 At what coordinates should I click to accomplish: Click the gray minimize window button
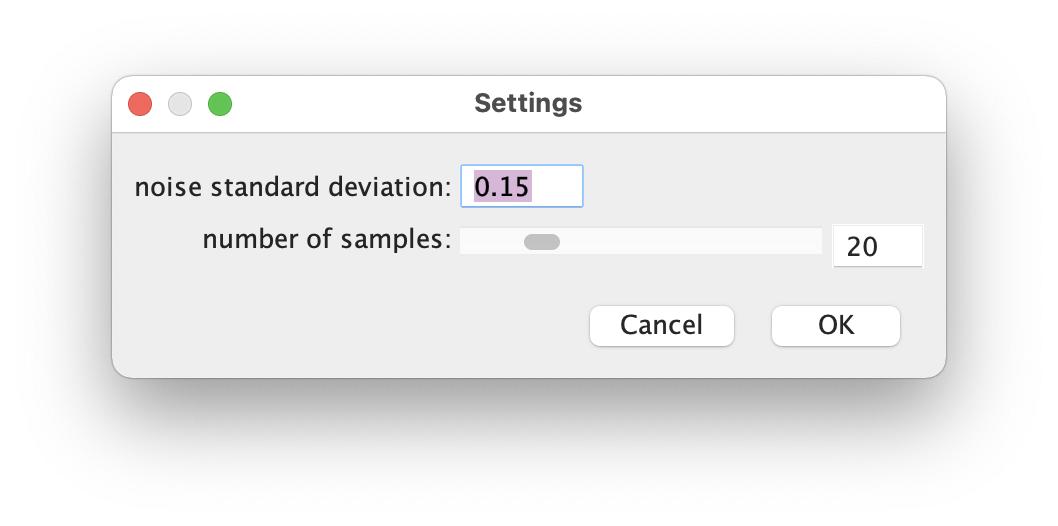[180, 105]
